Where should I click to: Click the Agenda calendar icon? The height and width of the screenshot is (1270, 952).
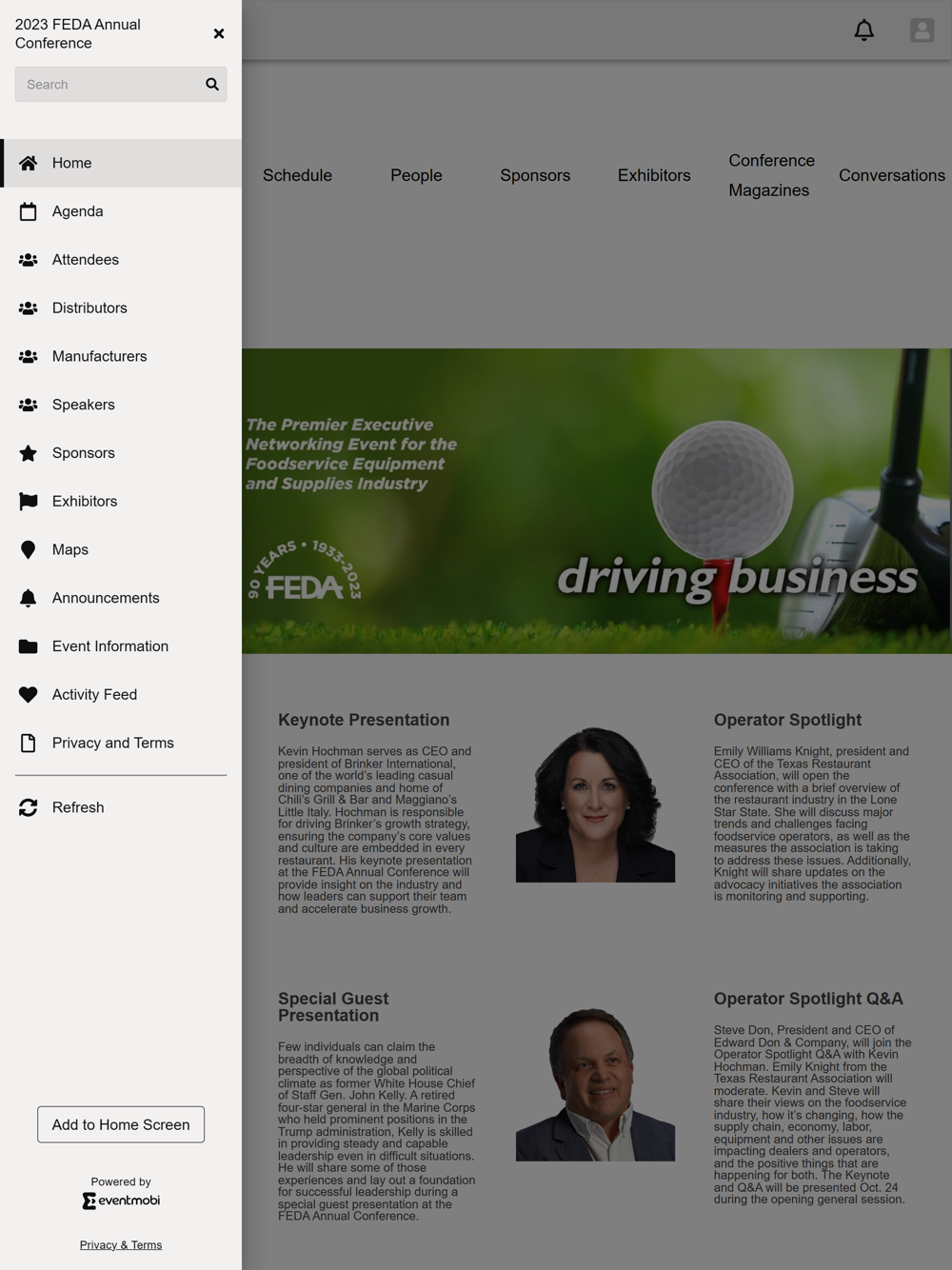[29, 211]
